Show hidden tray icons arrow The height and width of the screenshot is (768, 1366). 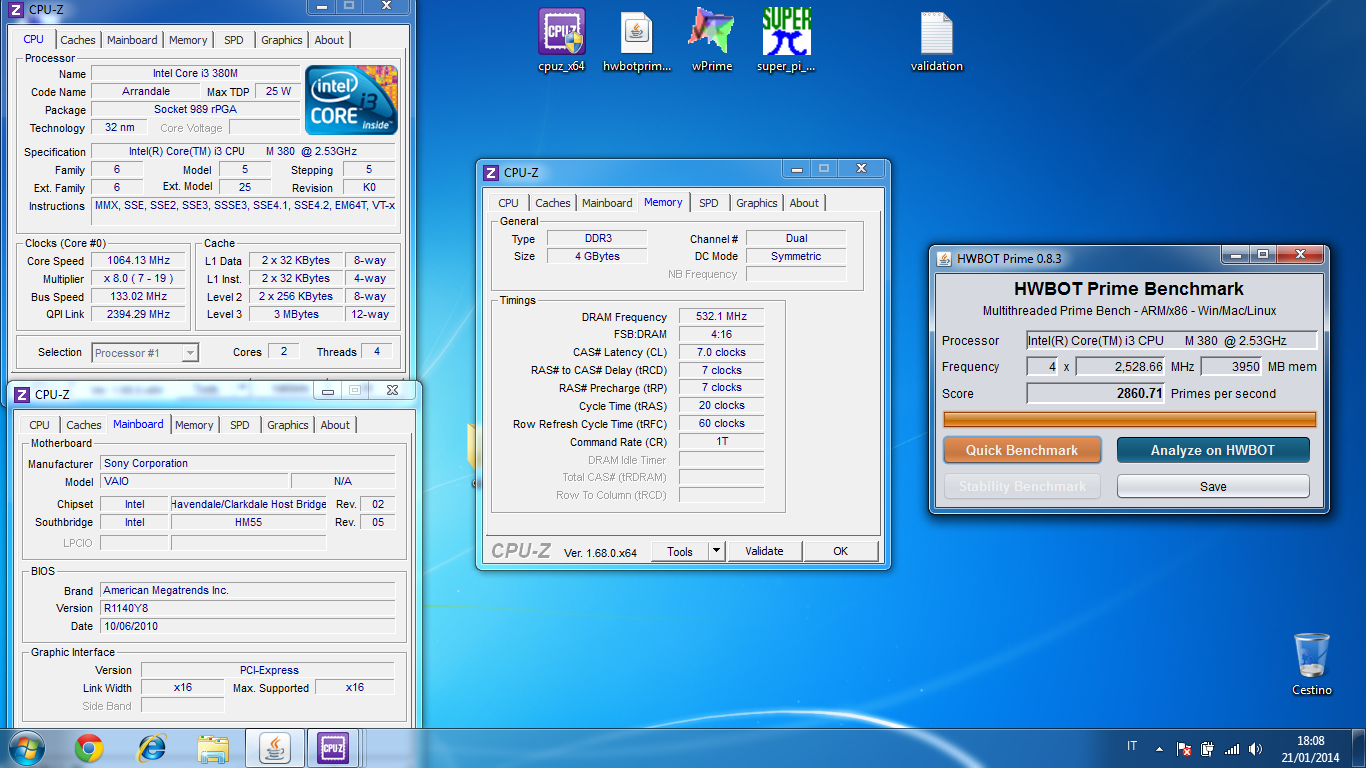[x=1159, y=748]
